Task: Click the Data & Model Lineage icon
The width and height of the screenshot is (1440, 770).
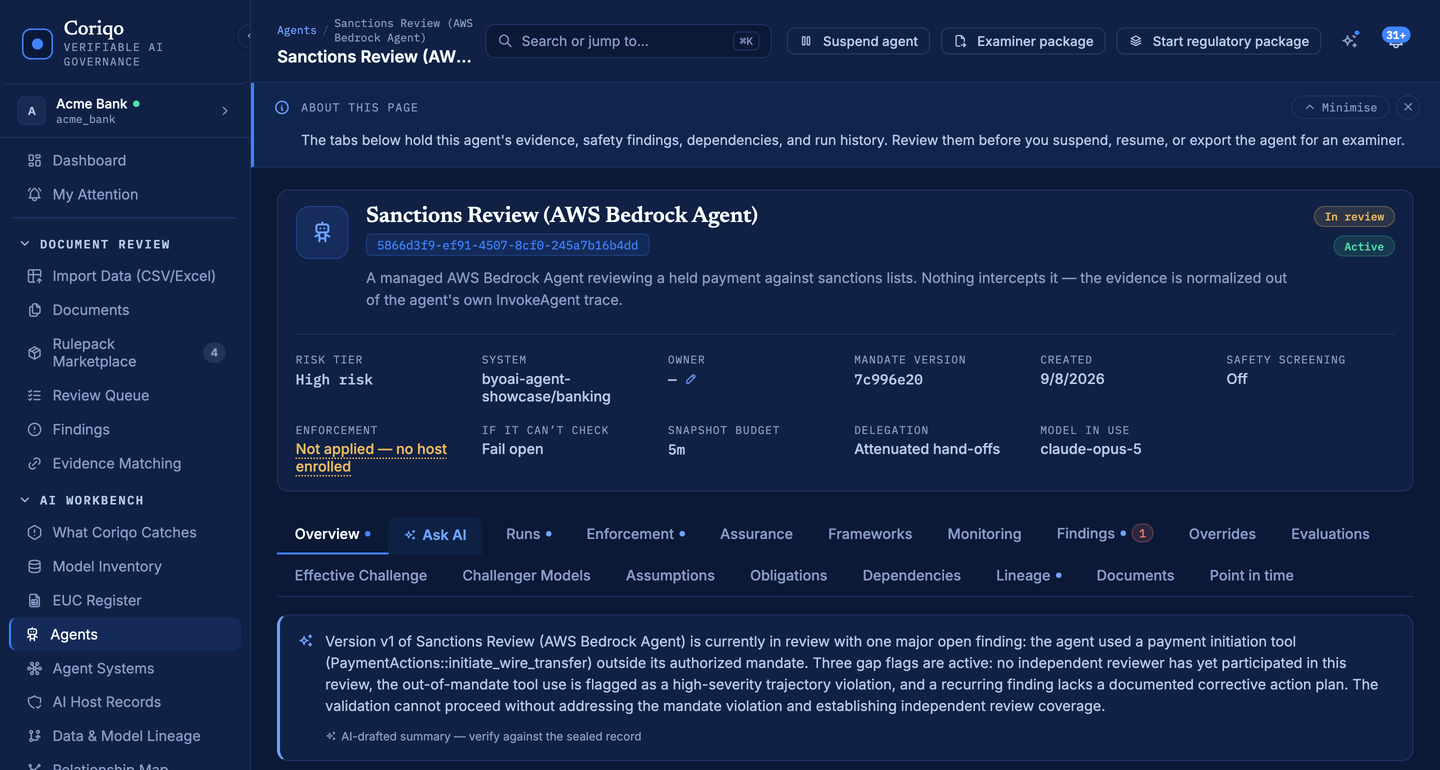Action: point(35,736)
